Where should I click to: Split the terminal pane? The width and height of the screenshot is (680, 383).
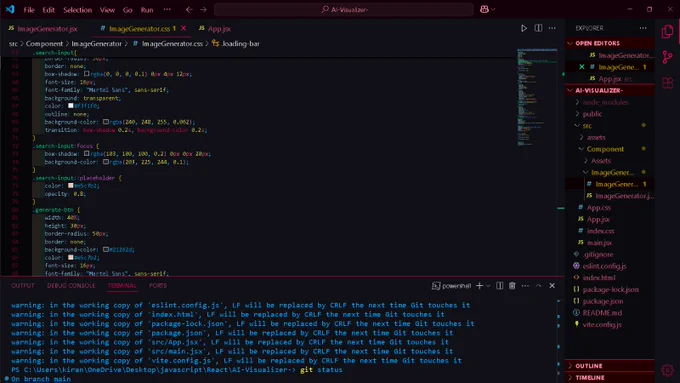click(500, 285)
